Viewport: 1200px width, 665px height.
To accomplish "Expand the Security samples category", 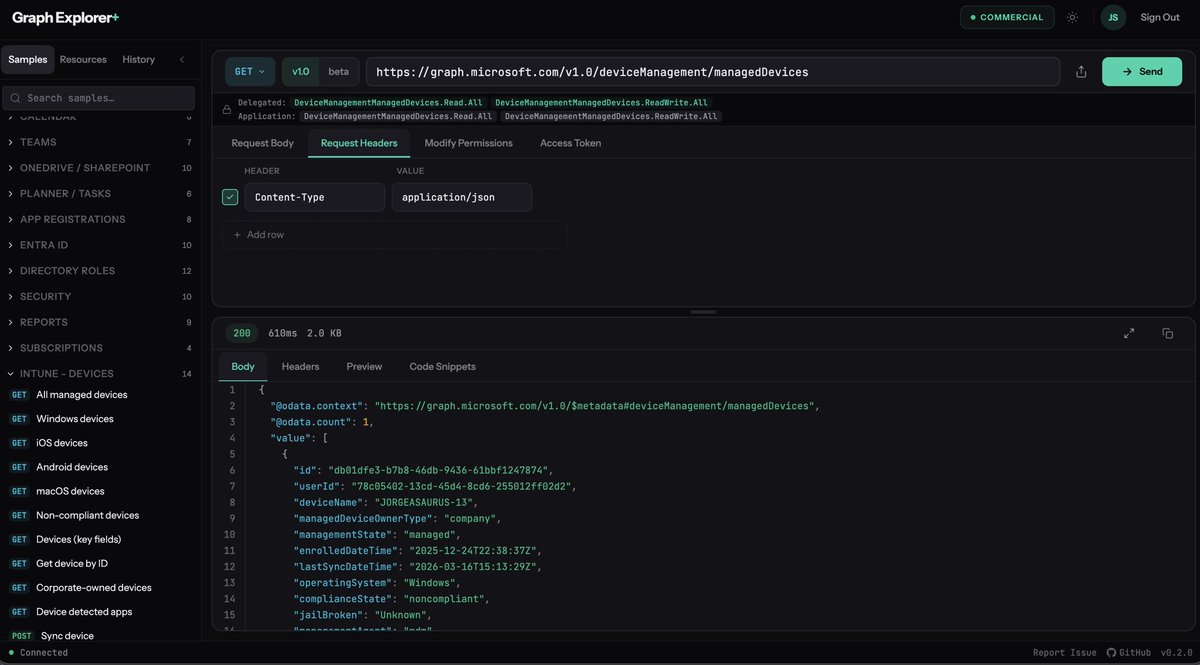I will click(100, 297).
